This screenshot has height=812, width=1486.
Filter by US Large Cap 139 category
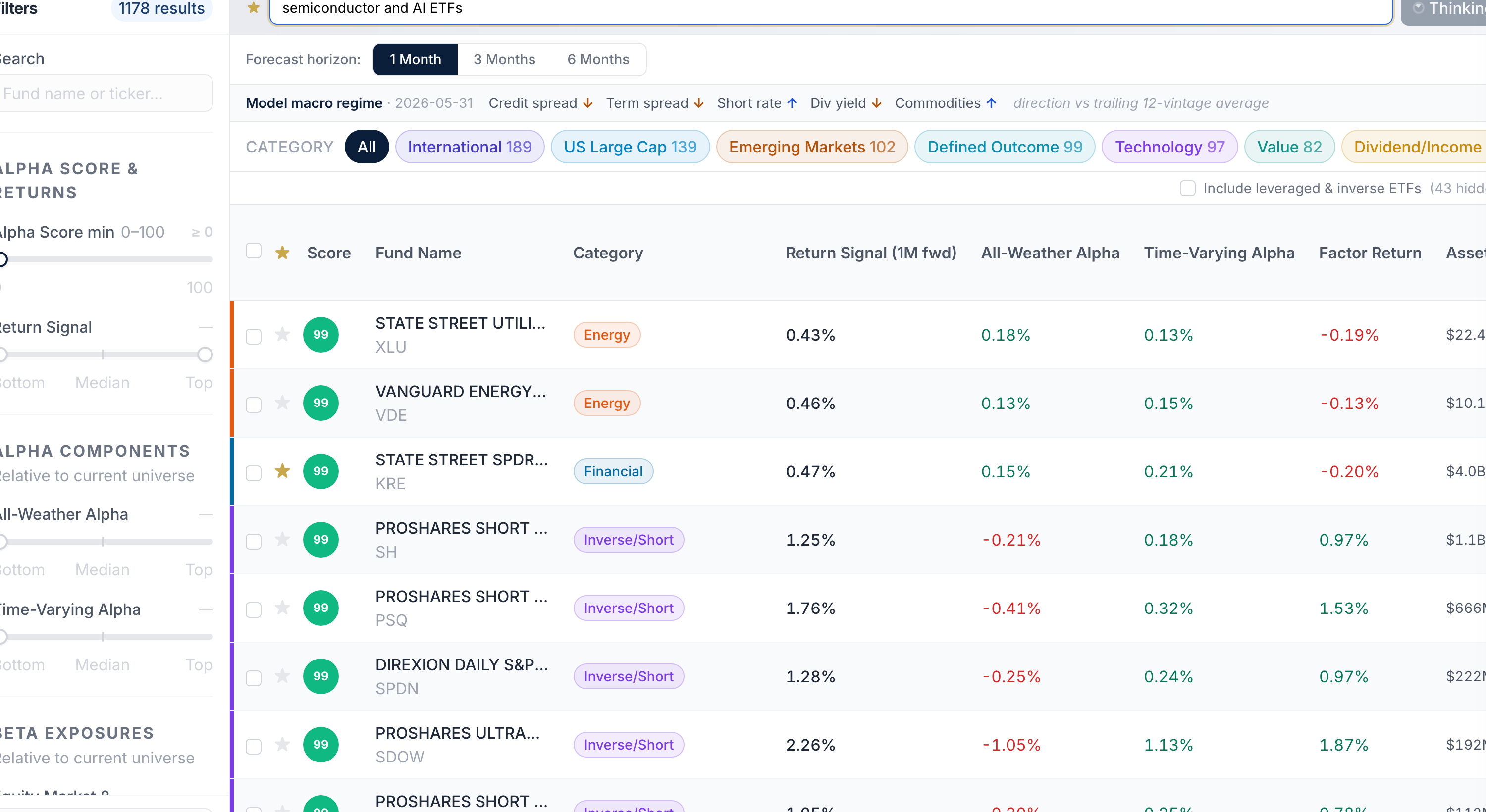click(x=630, y=147)
